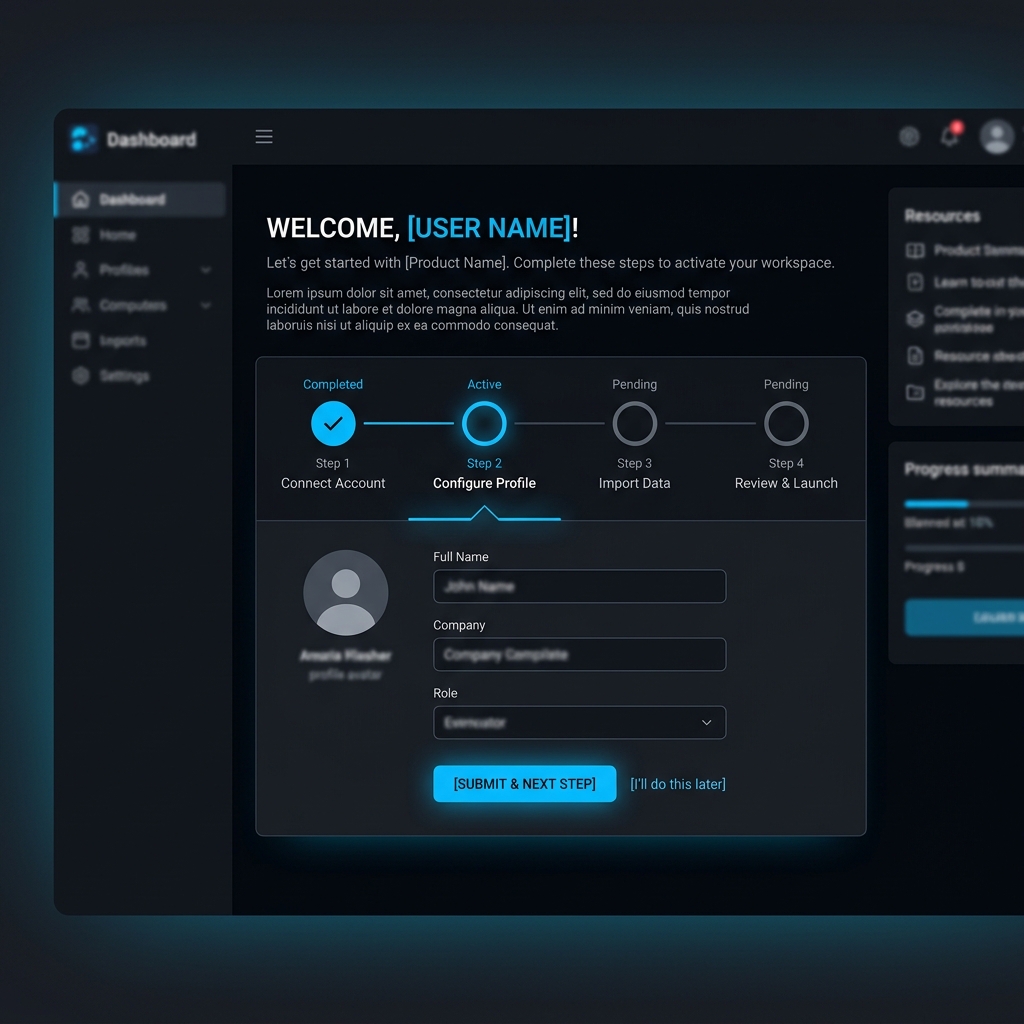Open Settings via the top-right gear icon
1024x1024 pixels.
[909, 136]
